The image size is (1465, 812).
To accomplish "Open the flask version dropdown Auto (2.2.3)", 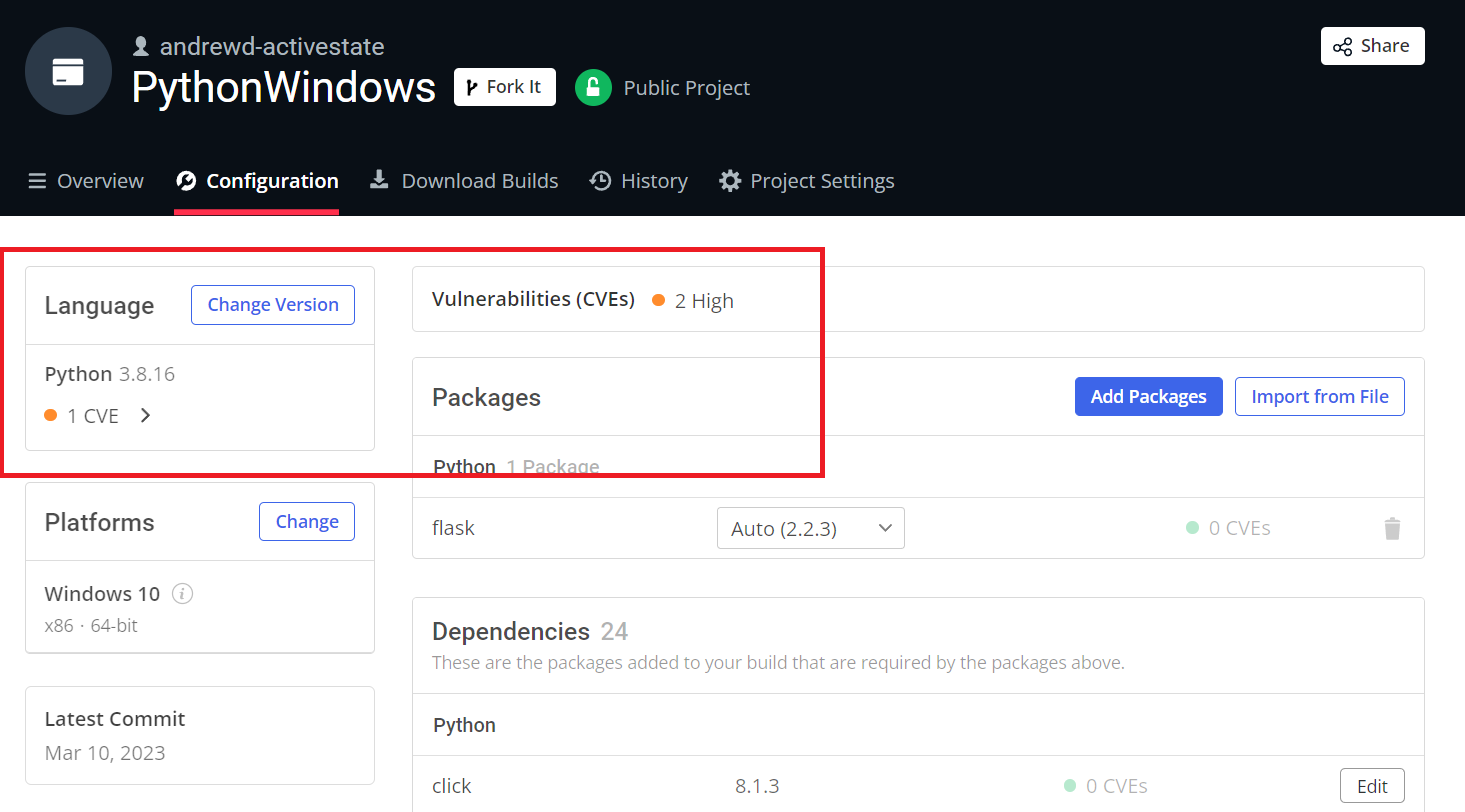I will [811, 528].
